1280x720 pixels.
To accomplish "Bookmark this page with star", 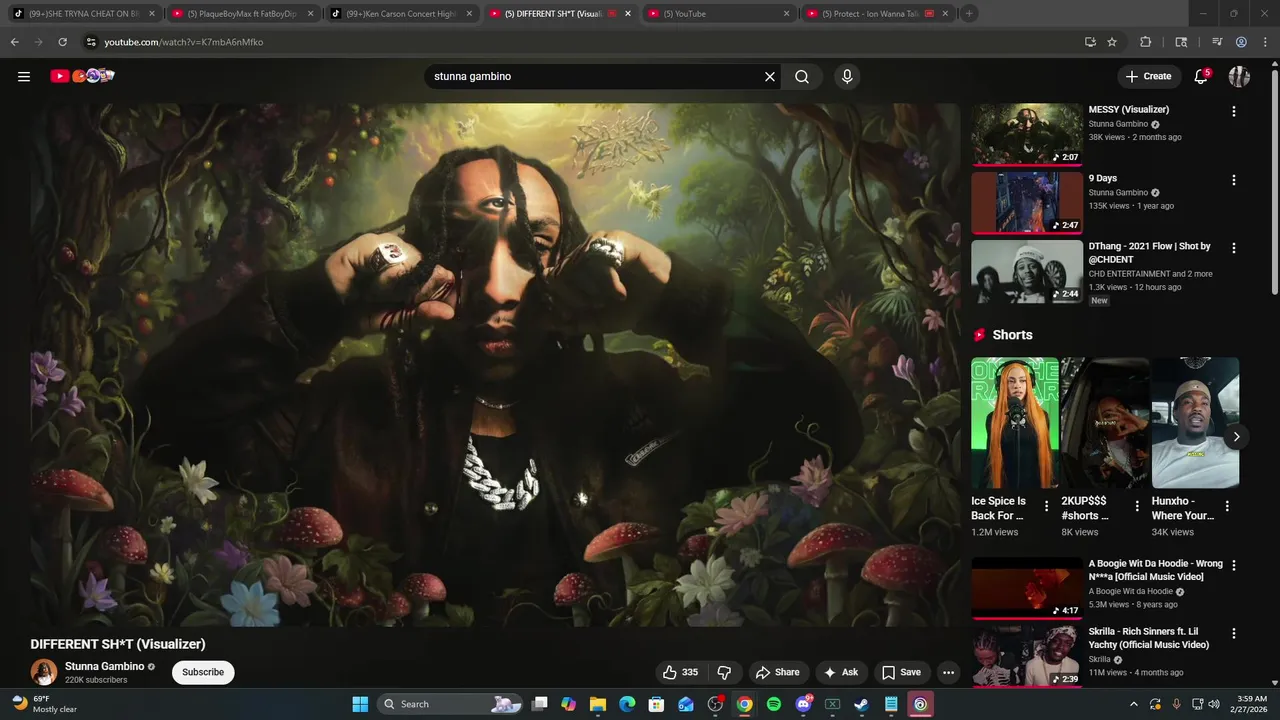I will [x=1112, y=42].
